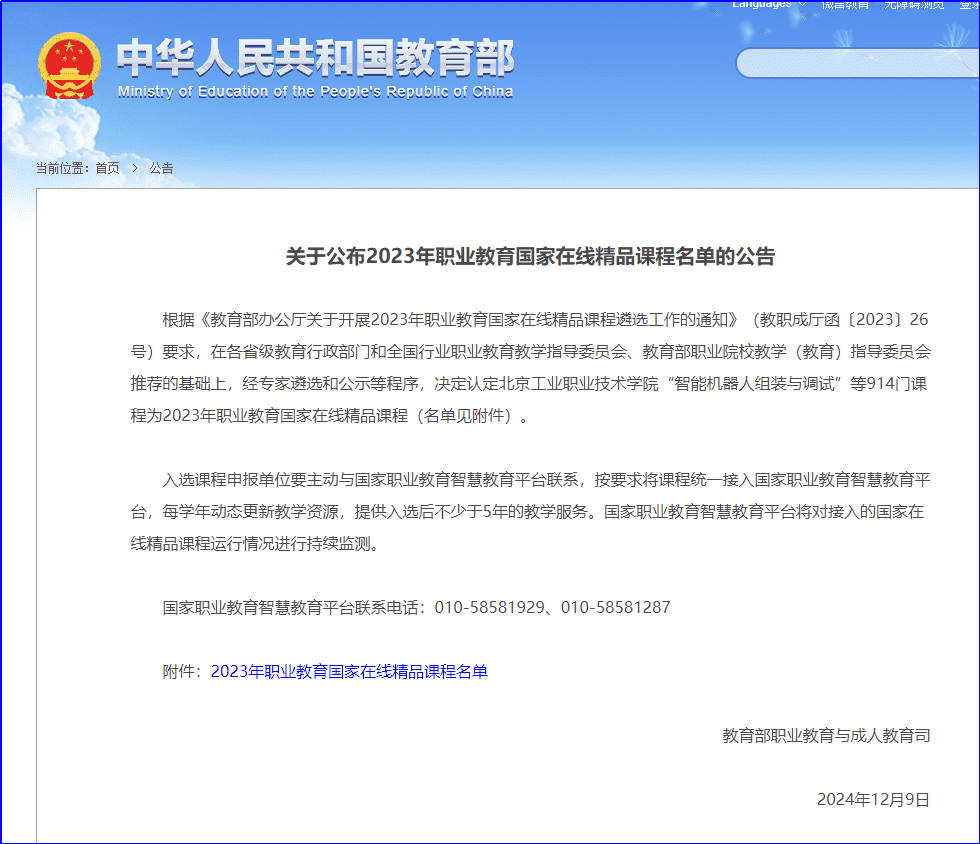
Task: Open the 微言教育 link in top bar
Action: click(x=845, y=4)
